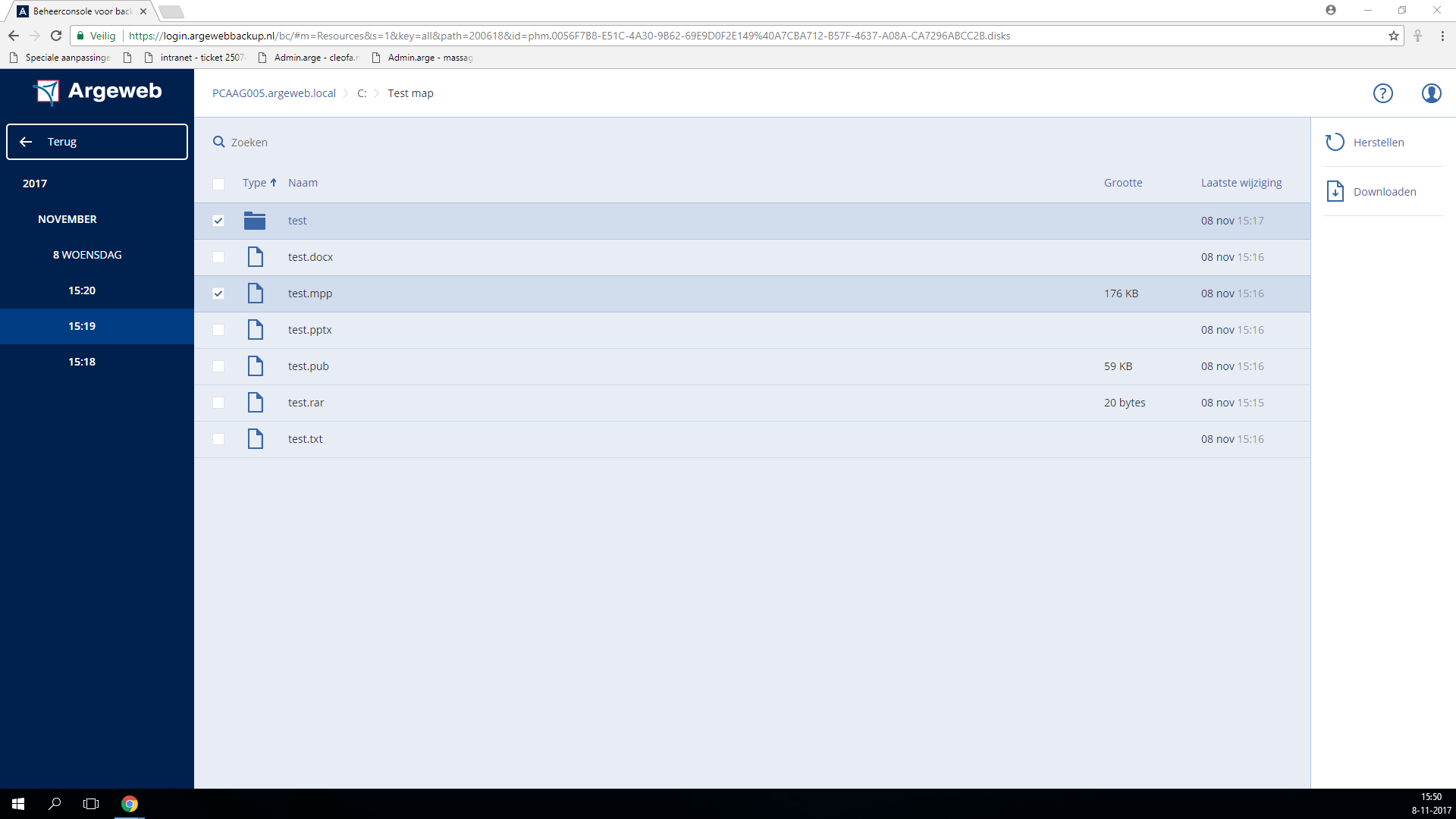1456x819 pixels.
Task: Click the test.docx file icon
Action: (256, 257)
